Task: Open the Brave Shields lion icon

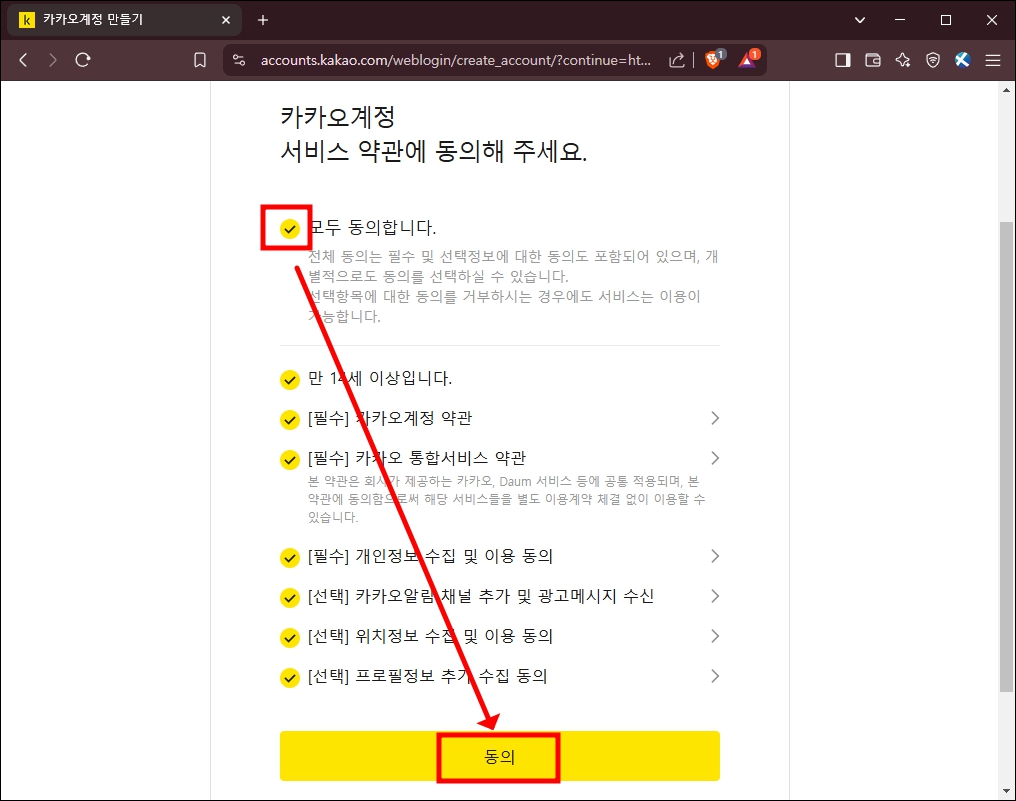Action: point(713,60)
